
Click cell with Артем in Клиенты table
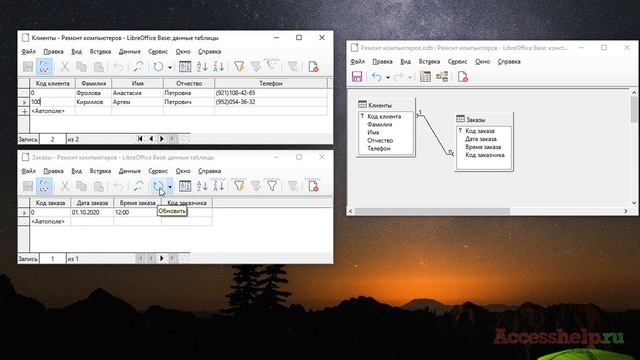click(138, 102)
